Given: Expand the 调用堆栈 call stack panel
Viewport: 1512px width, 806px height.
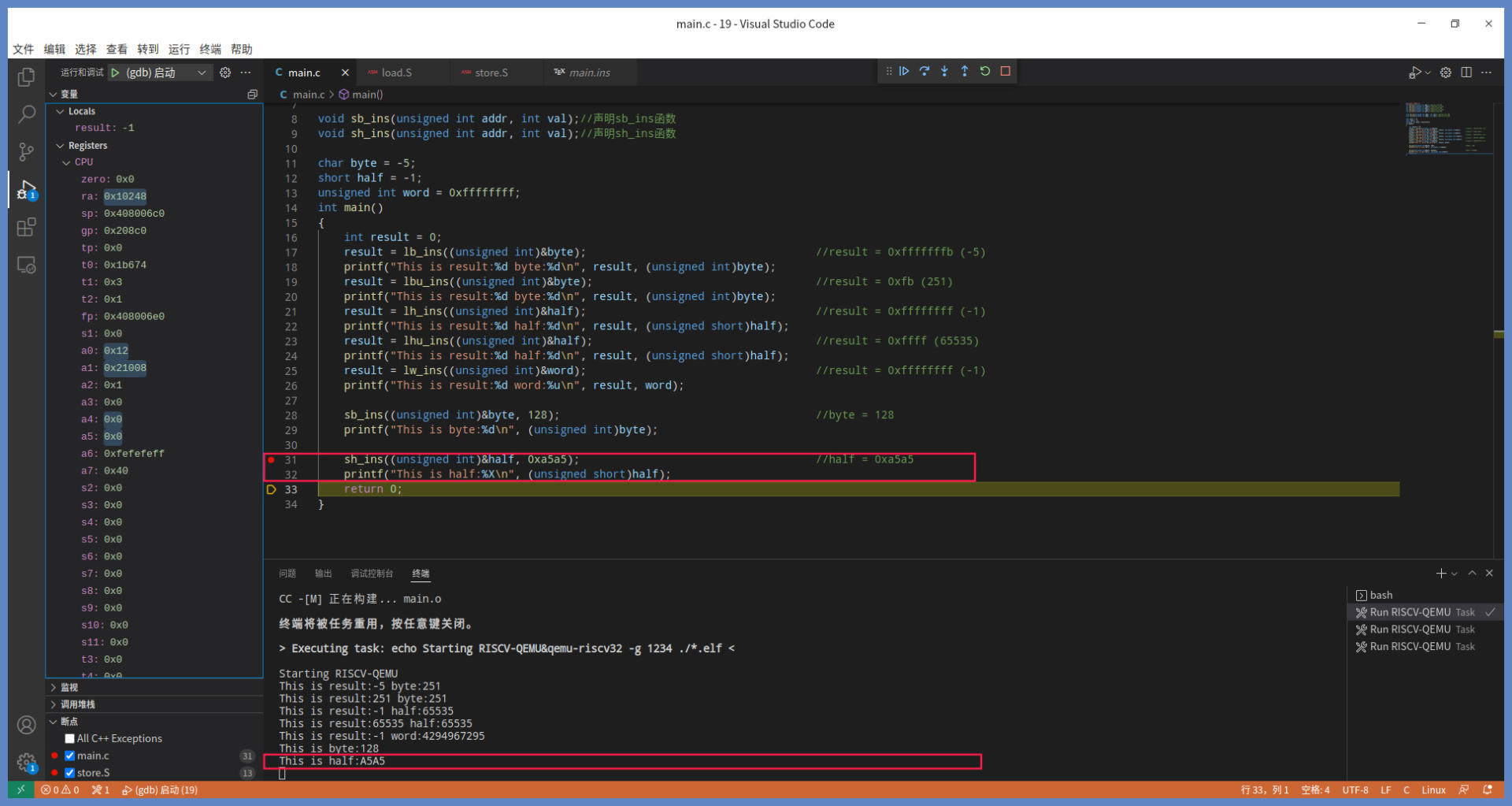Looking at the screenshot, I should click(77, 704).
